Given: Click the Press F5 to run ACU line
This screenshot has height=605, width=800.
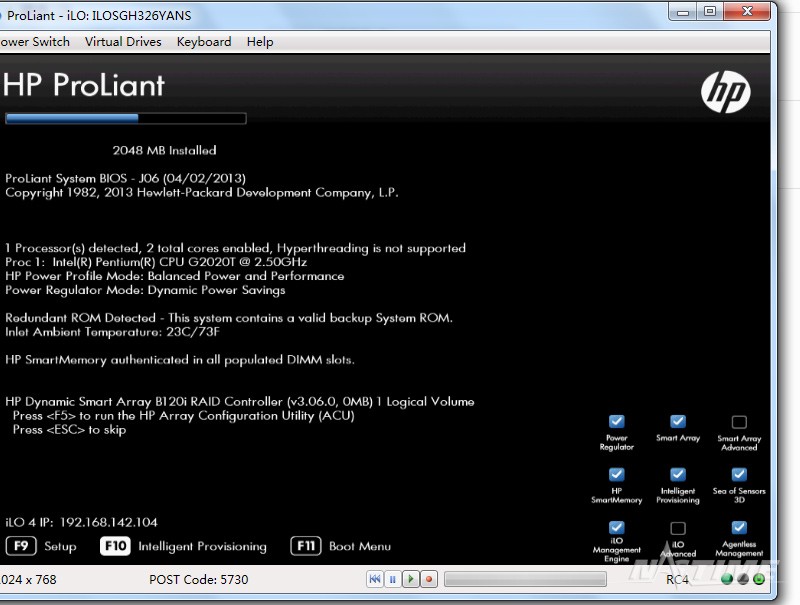Looking at the screenshot, I should click(184, 416).
